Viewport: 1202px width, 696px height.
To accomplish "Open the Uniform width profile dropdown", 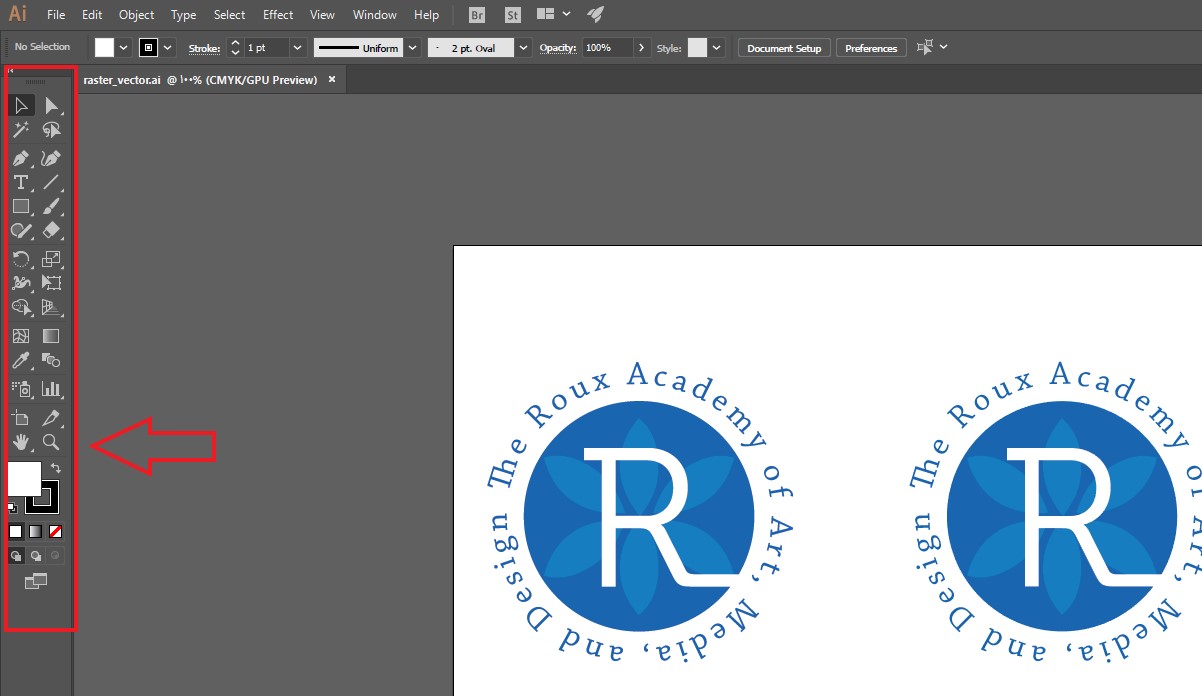I will click(411, 47).
